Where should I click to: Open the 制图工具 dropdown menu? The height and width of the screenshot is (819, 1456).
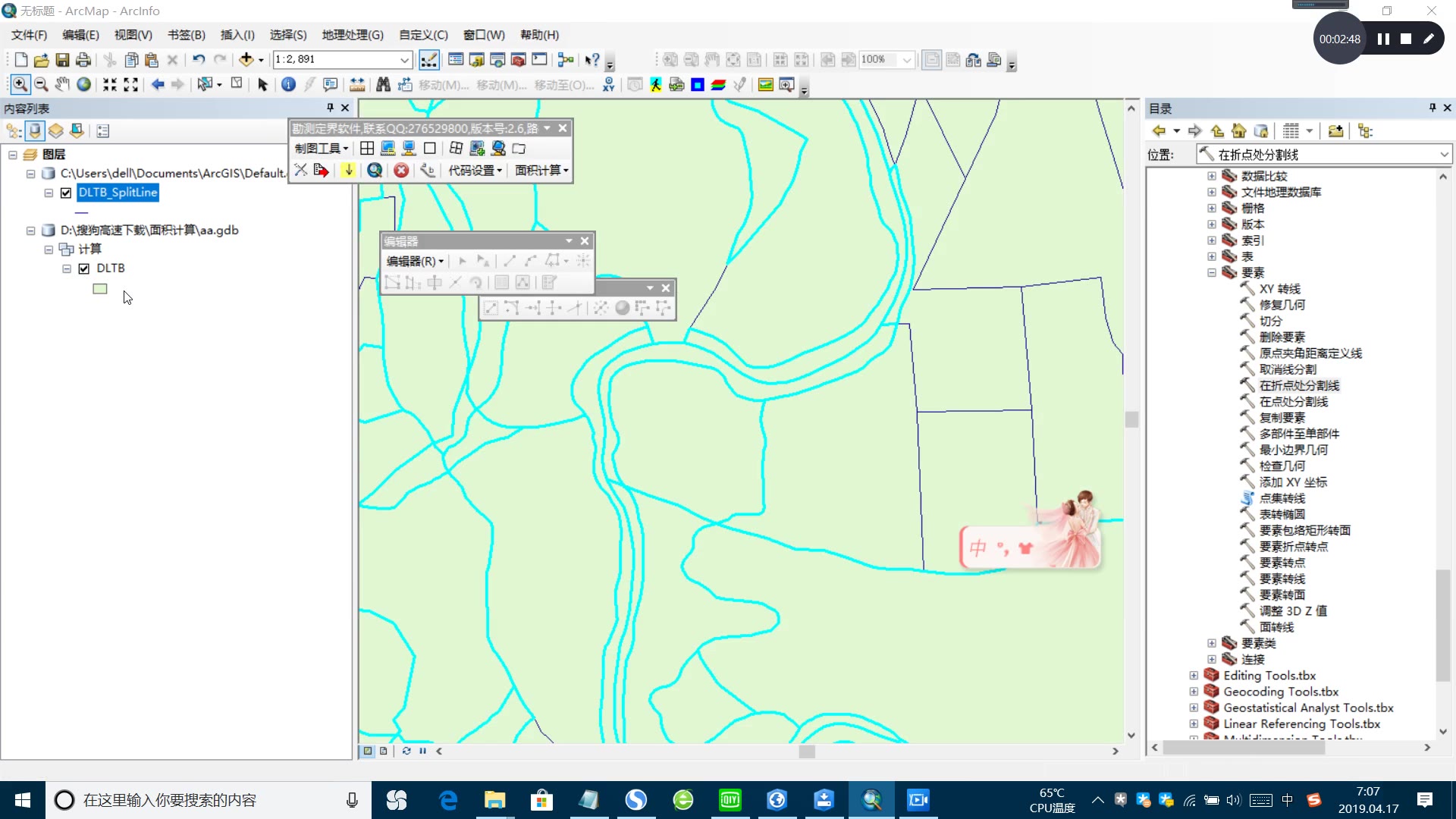(x=322, y=148)
